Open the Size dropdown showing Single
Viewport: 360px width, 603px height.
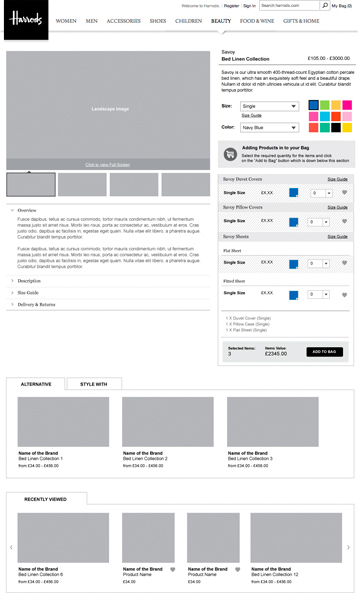269,106
